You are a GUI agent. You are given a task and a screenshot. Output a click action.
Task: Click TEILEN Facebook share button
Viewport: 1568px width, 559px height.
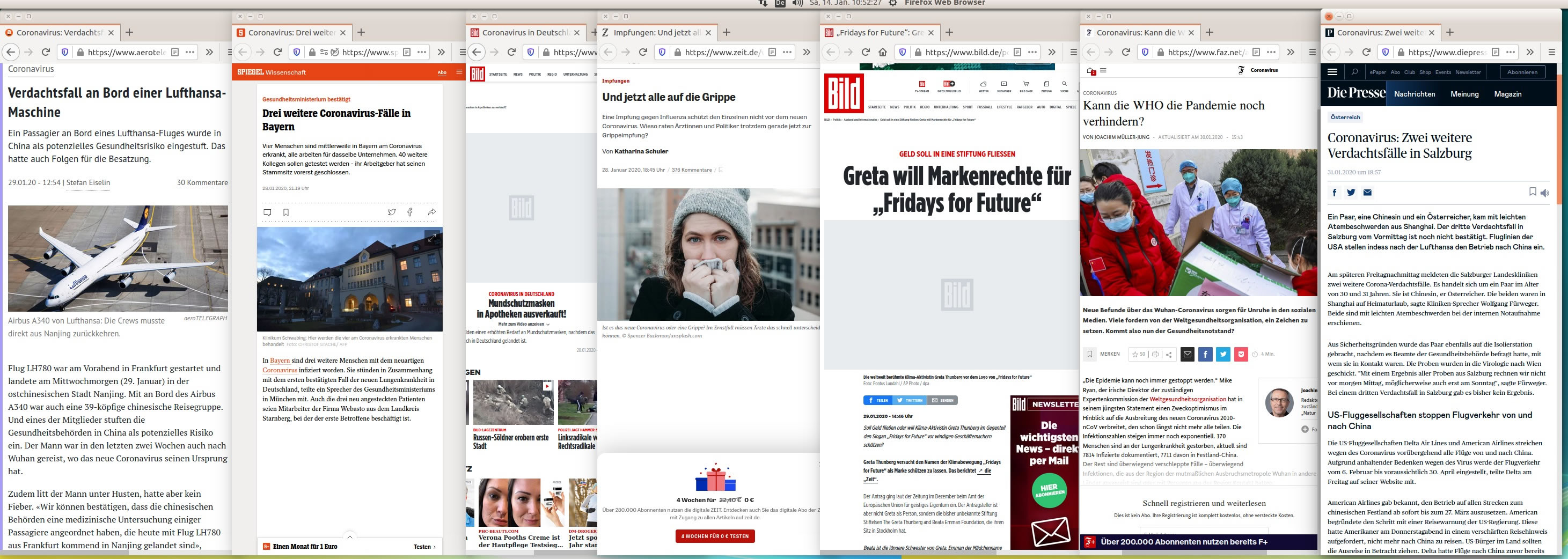[x=878, y=400]
